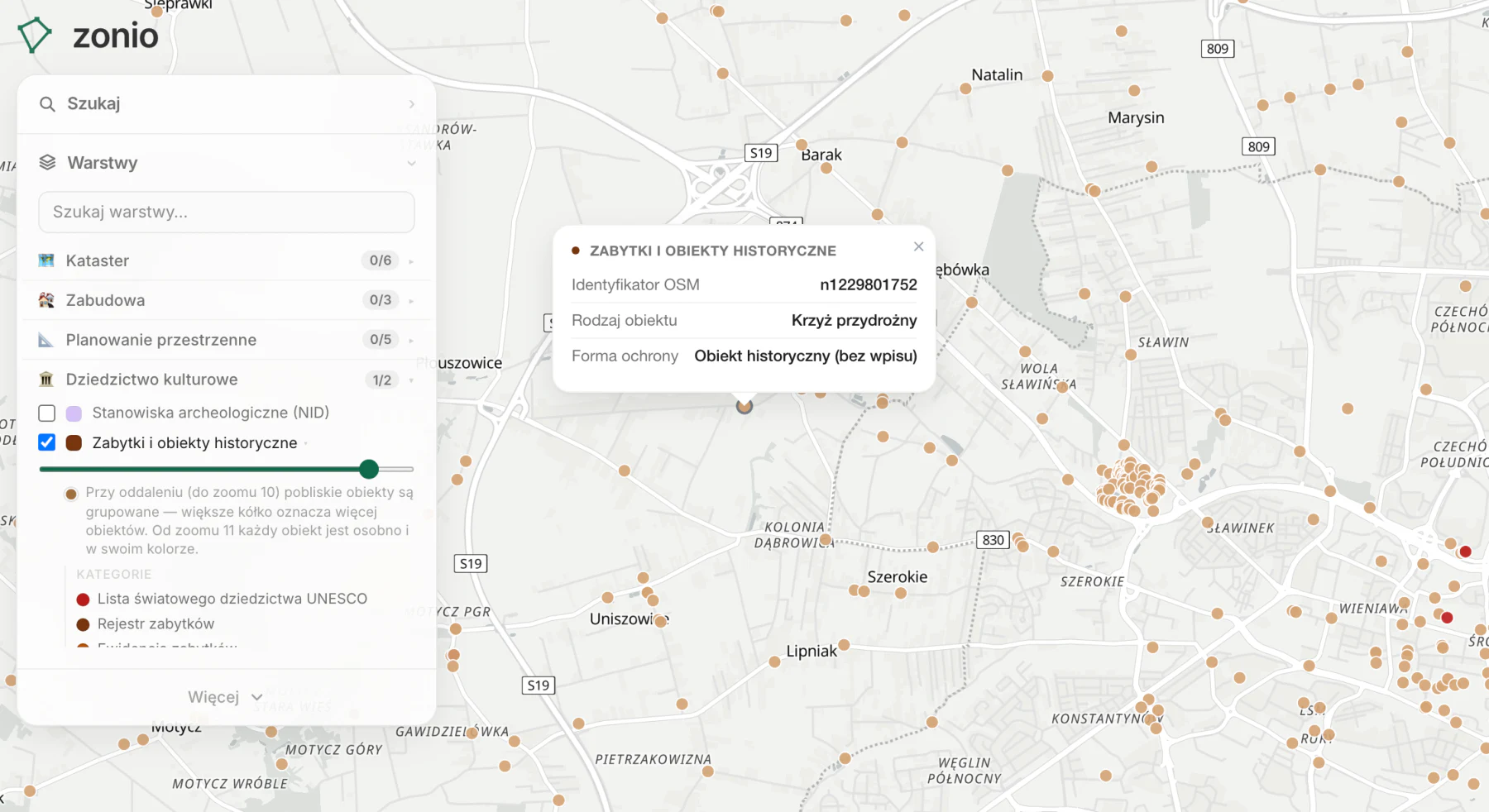Collapse the Dziedzictwo kulturowe group arrow
The width and height of the screenshot is (1489, 812).
411,380
